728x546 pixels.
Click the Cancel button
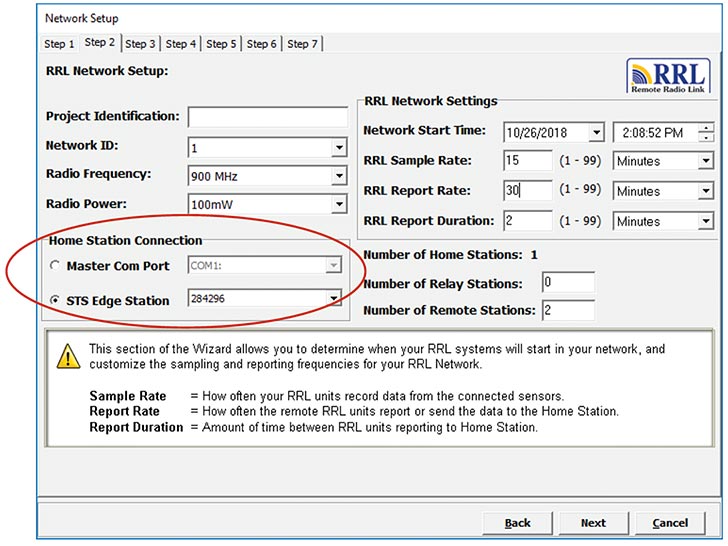pyautogui.click(x=670, y=522)
